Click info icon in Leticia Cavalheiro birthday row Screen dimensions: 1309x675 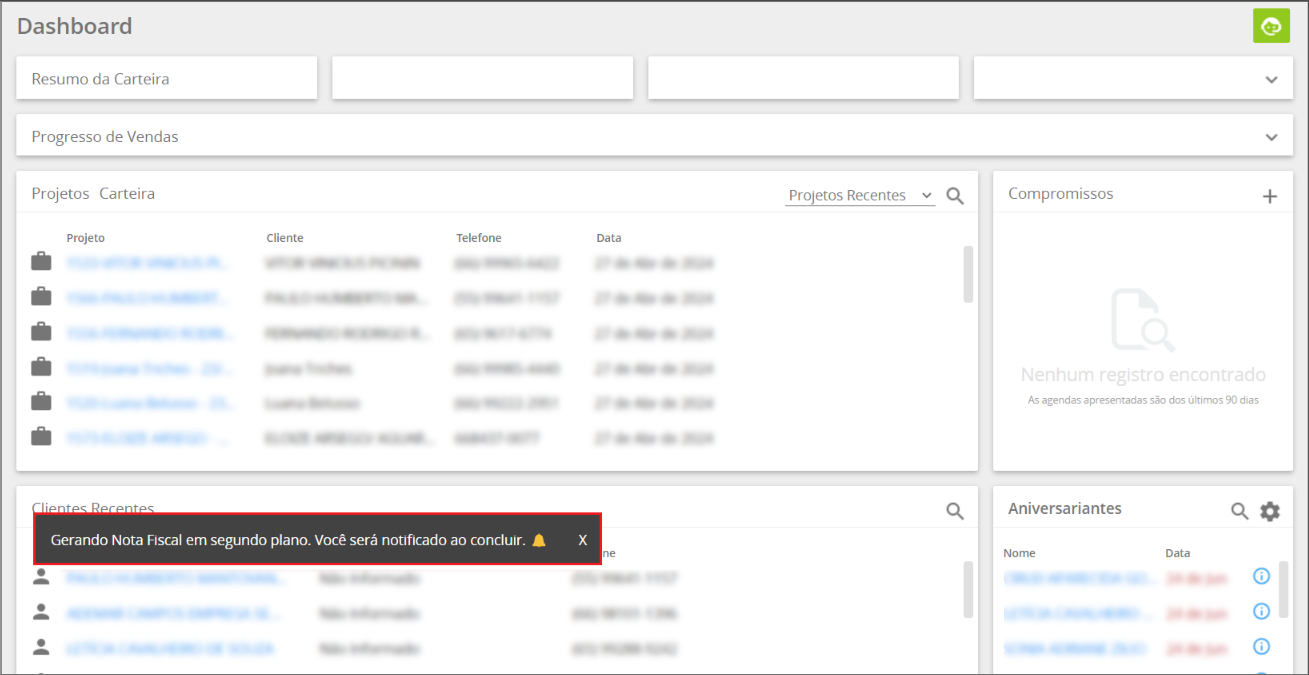click(1261, 611)
